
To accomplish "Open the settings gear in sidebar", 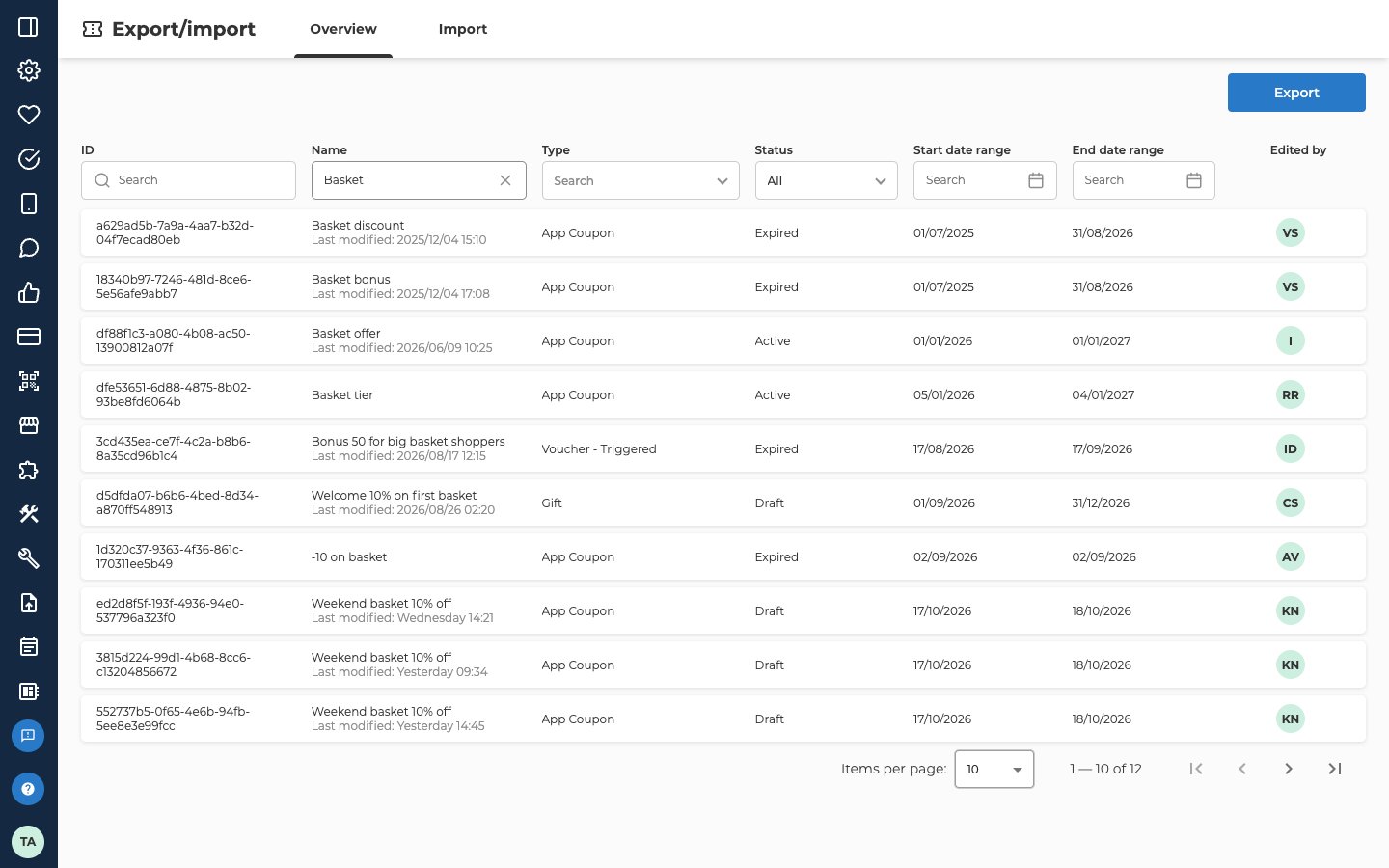I will pyautogui.click(x=29, y=70).
